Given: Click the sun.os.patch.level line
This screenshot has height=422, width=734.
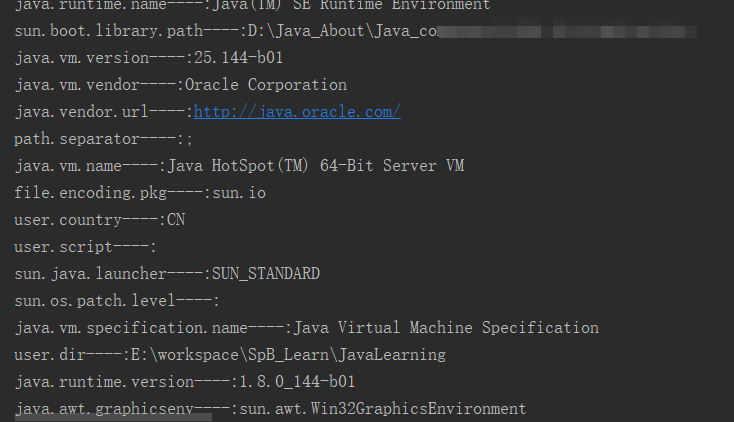Looking at the screenshot, I should (117, 301).
